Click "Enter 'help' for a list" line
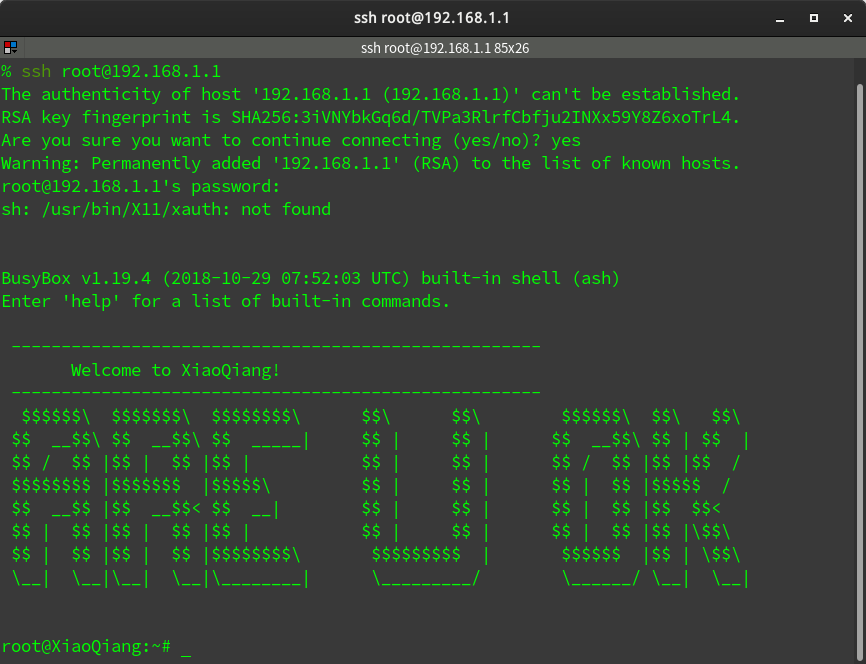The image size is (866, 664). 225,301
